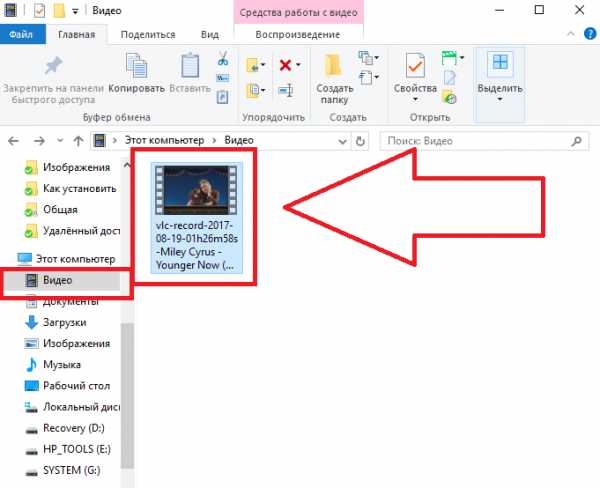Click the Open icon in Открыть group
The width and height of the screenshot is (600, 488).
[450, 58]
